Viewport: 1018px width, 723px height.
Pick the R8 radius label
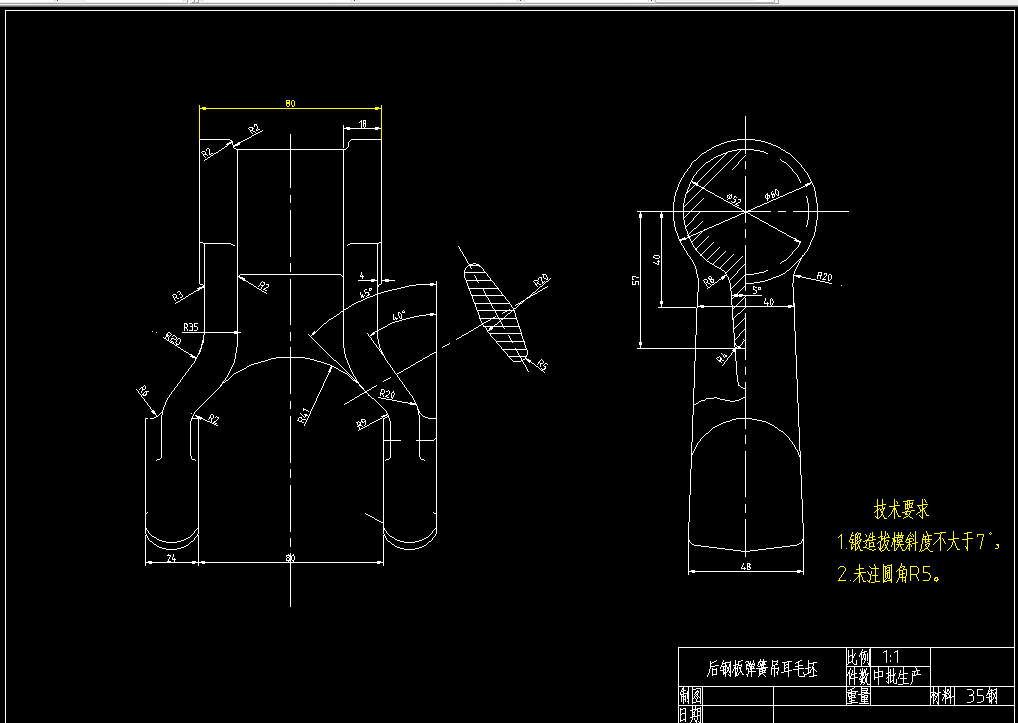(x=709, y=281)
